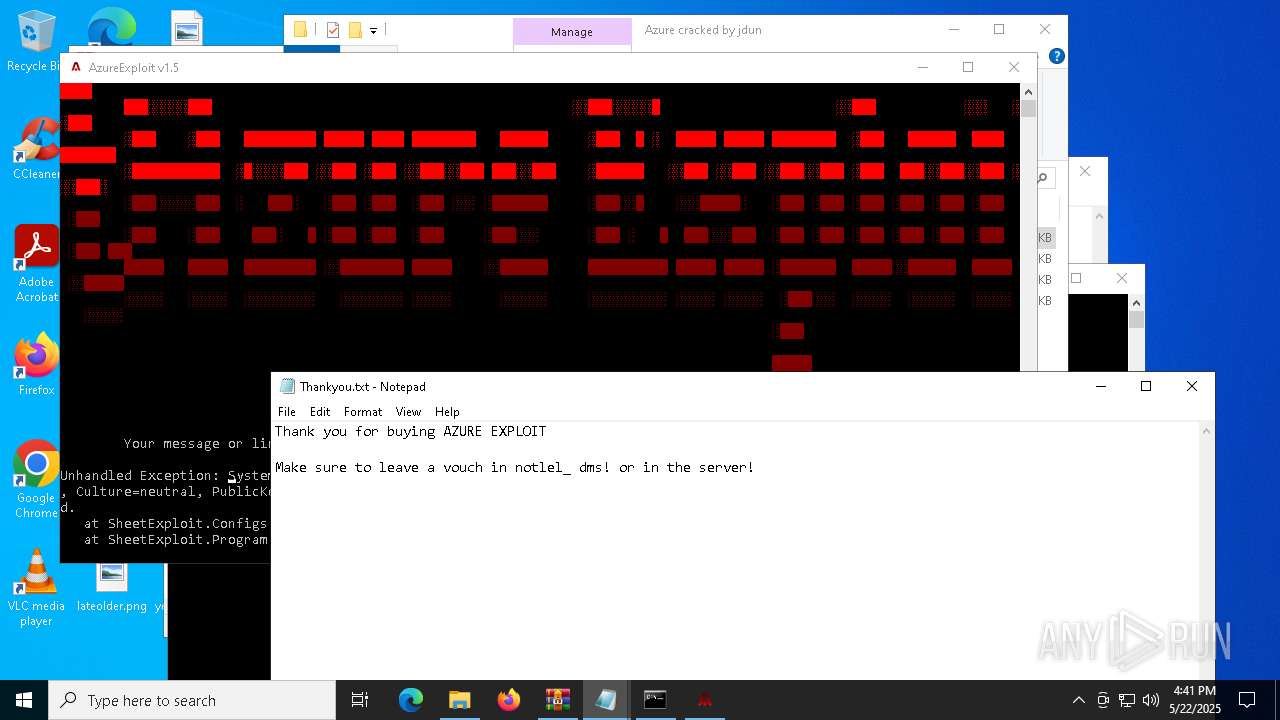Open the volume control tray icon
The height and width of the screenshot is (720, 1280).
(1150, 700)
